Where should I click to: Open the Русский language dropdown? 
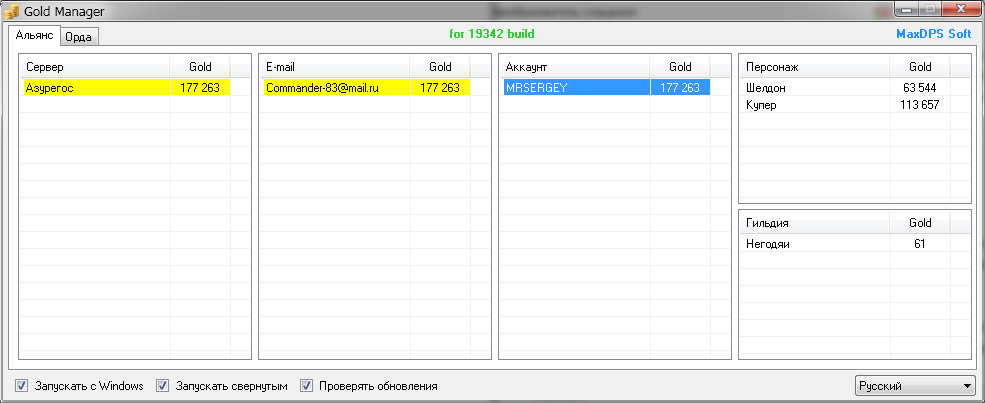[x=915, y=386]
